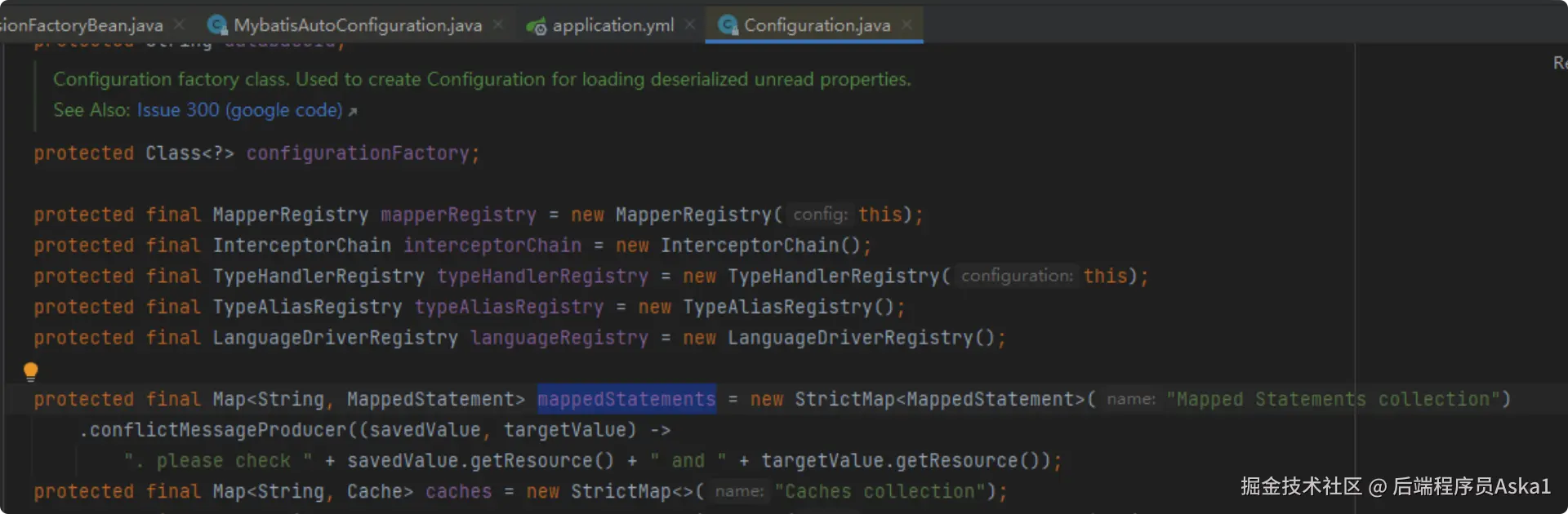
Task: Click the Spring config icon on application.yml tab
Action: pos(536,27)
